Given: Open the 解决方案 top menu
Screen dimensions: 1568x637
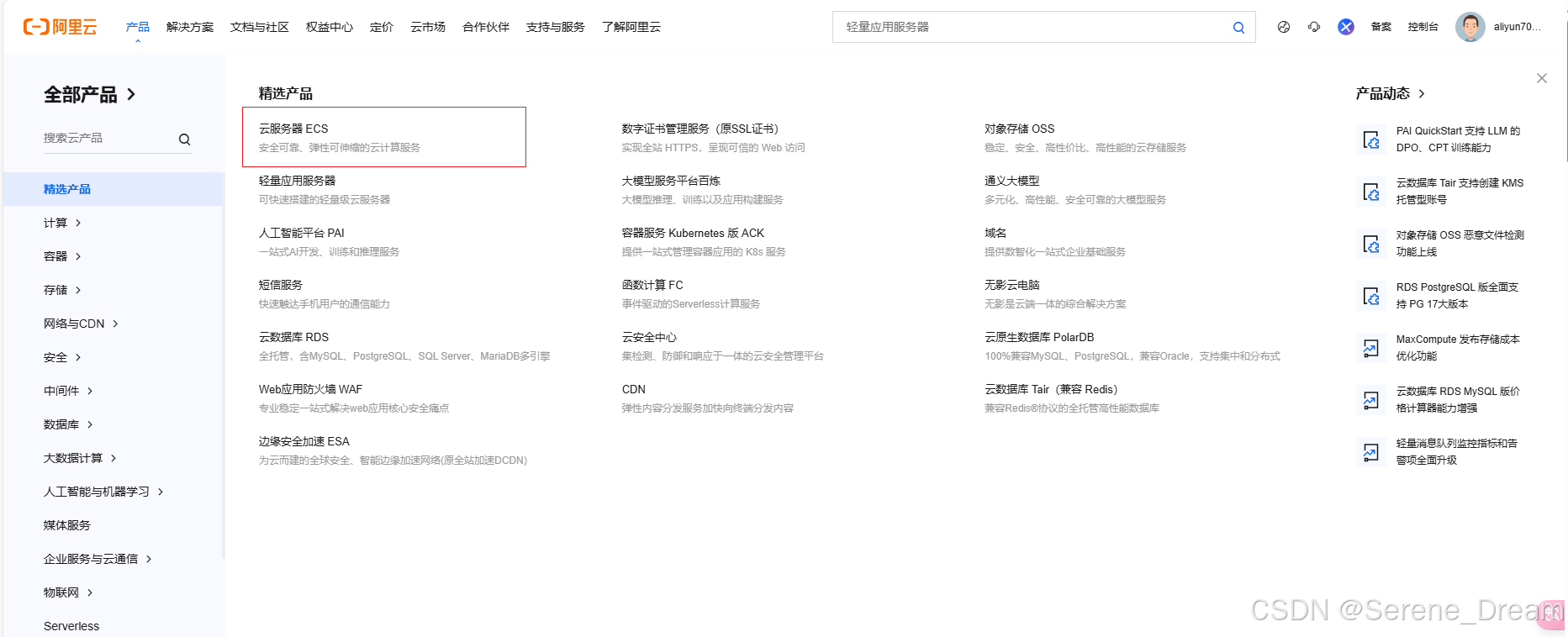Looking at the screenshot, I should [190, 27].
